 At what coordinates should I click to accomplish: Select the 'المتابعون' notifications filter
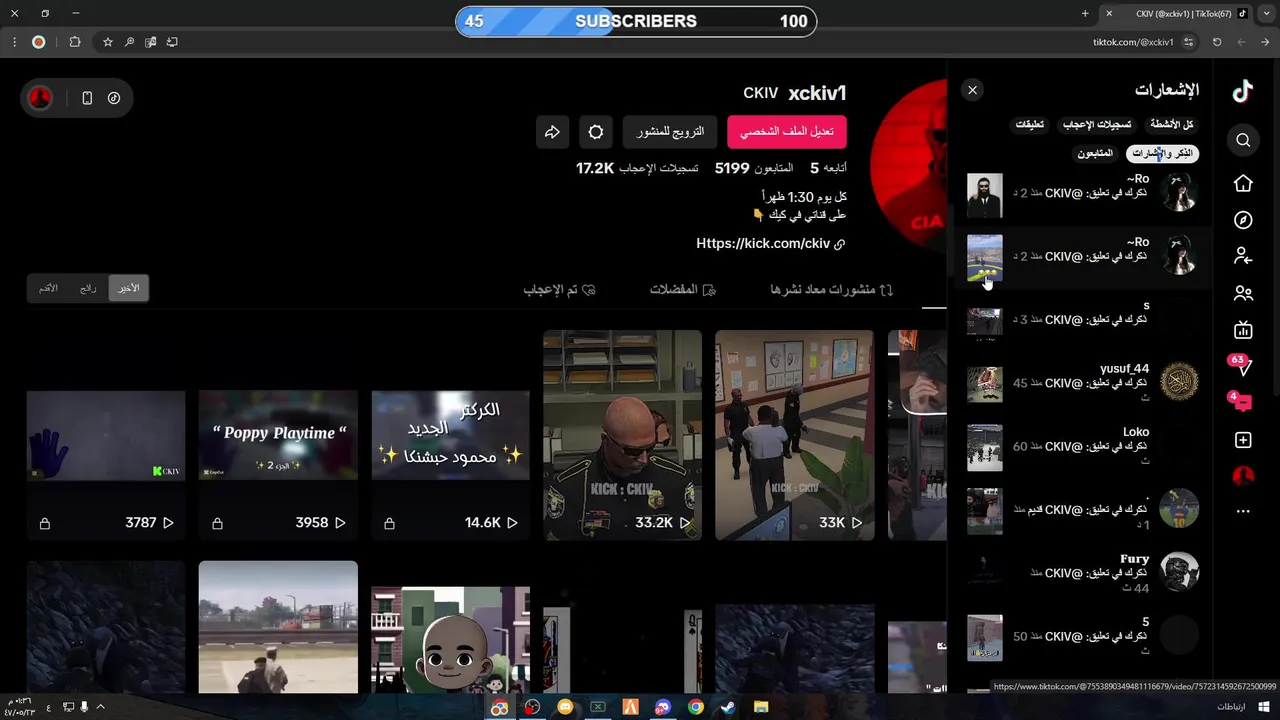tap(1094, 153)
